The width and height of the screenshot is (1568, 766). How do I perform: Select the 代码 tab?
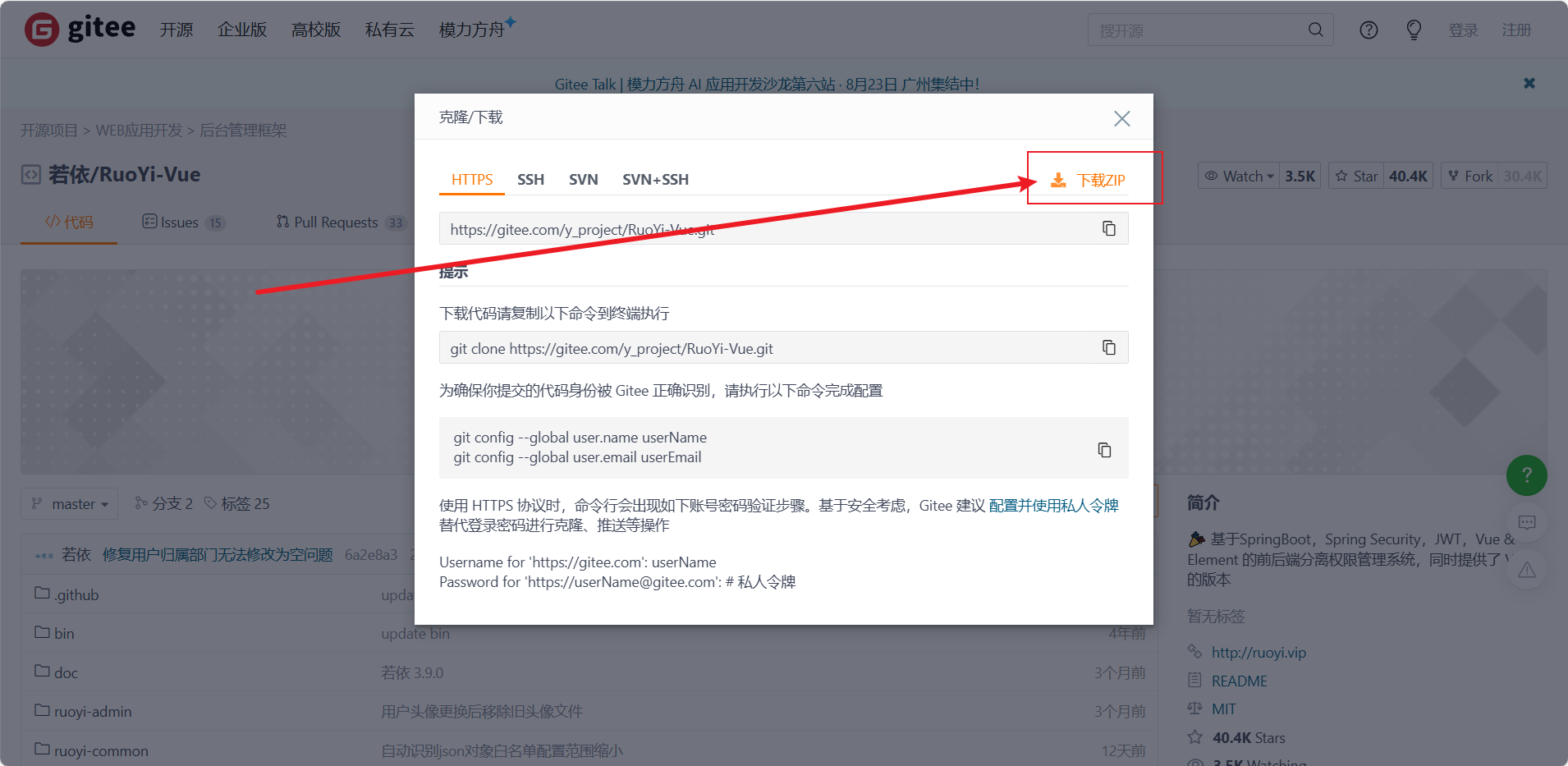click(69, 222)
